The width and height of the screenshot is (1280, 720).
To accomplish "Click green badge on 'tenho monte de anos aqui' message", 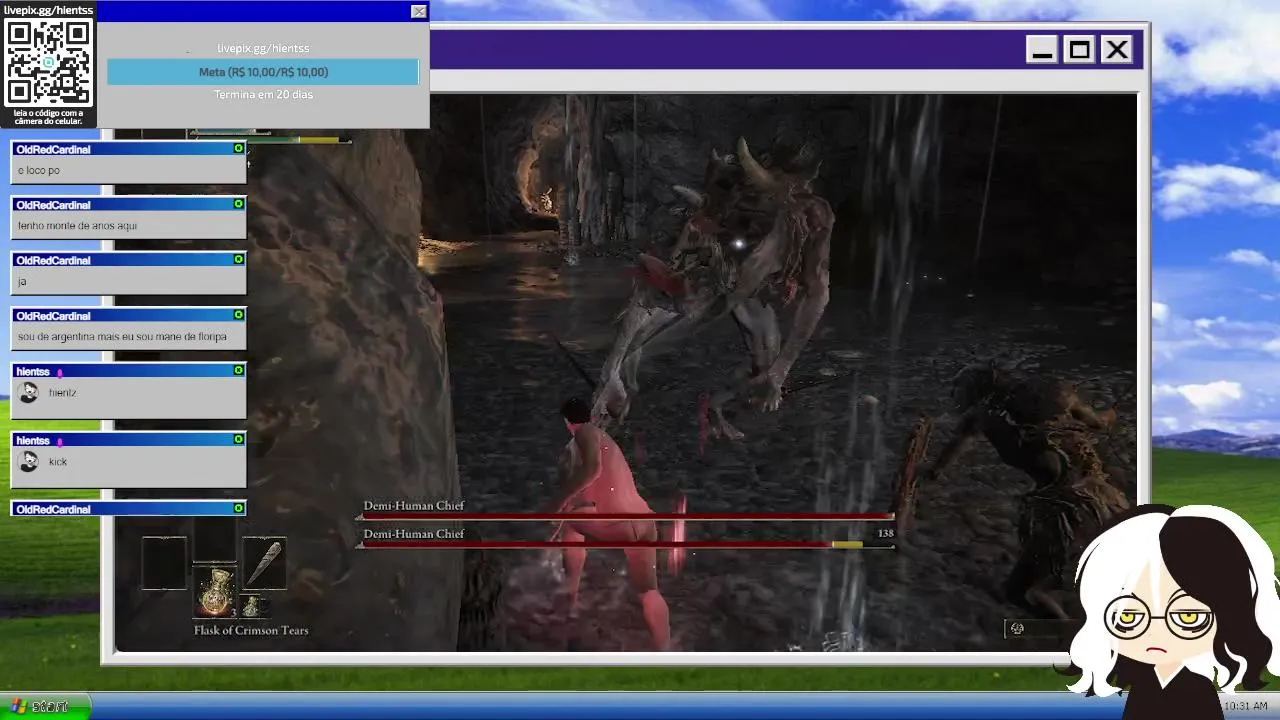I will point(238,204).
